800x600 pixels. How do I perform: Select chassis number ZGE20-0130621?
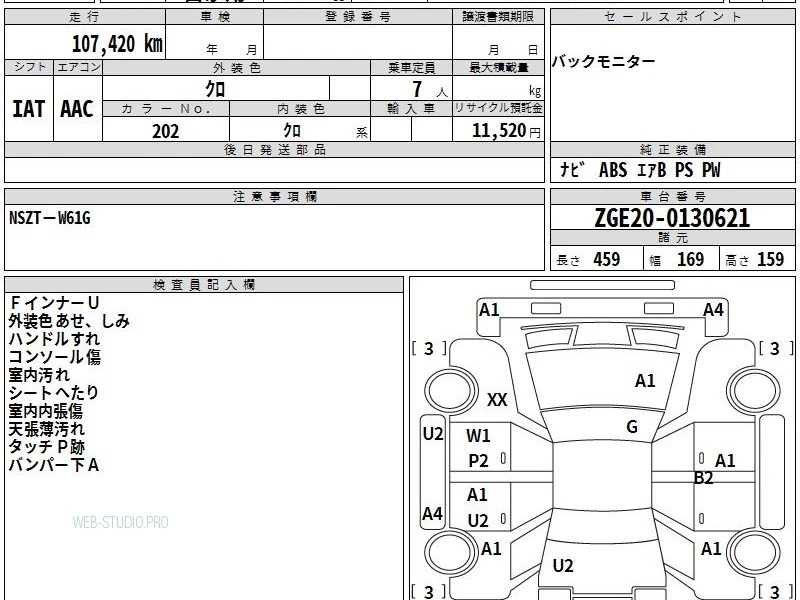[x=672, y=218]
